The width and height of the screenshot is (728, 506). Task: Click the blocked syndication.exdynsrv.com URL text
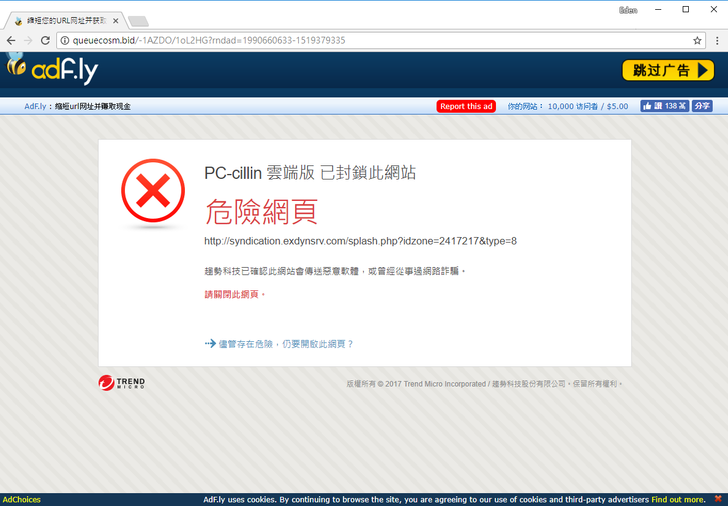[x=360, y=241]
